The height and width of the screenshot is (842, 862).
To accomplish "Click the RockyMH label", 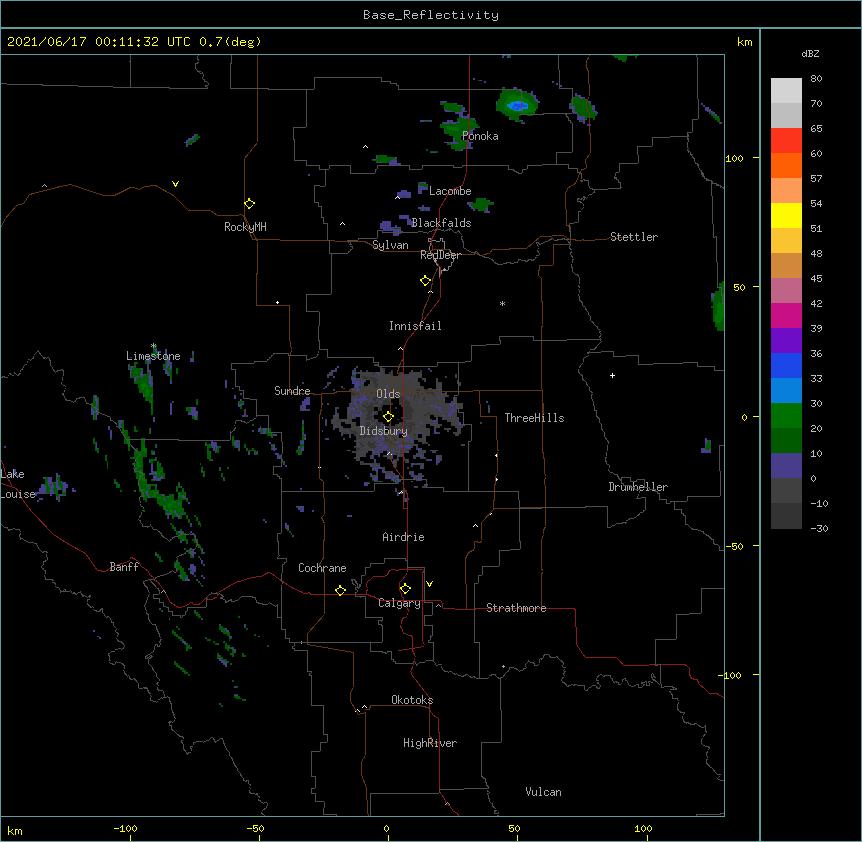I will pos(245,227).
